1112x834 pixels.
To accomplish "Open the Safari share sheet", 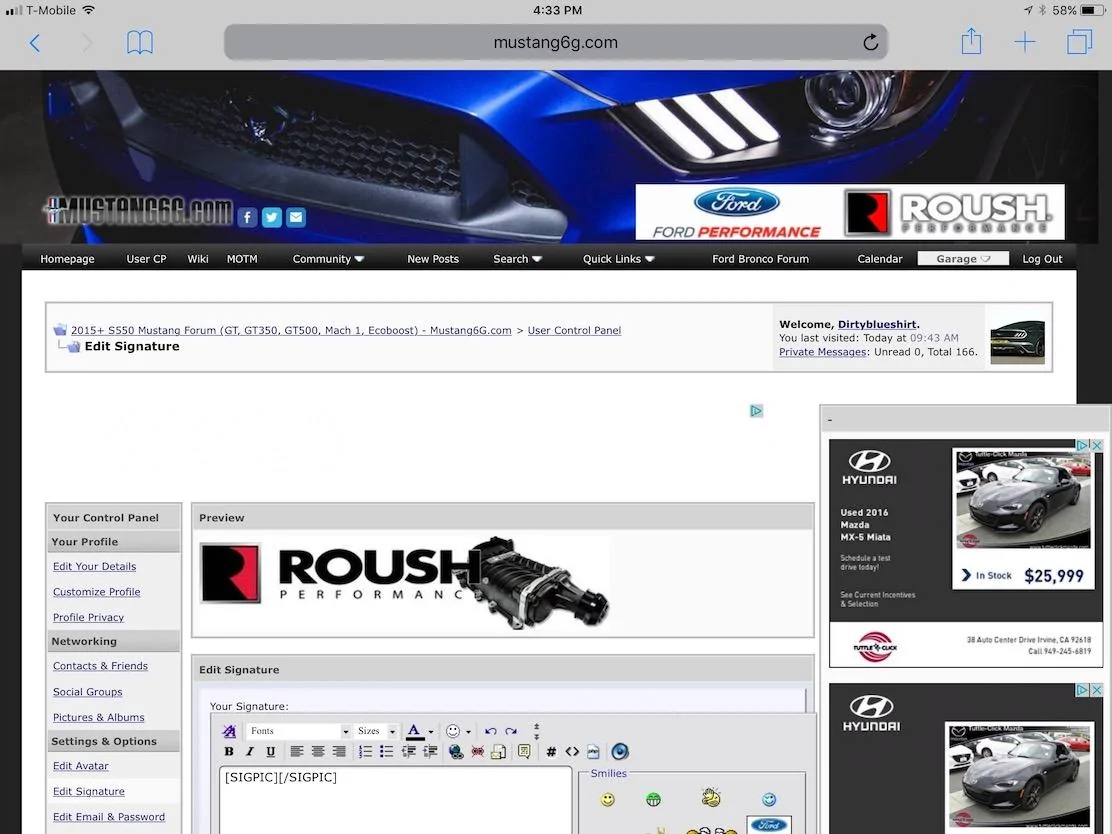I will tap(971, 41).
